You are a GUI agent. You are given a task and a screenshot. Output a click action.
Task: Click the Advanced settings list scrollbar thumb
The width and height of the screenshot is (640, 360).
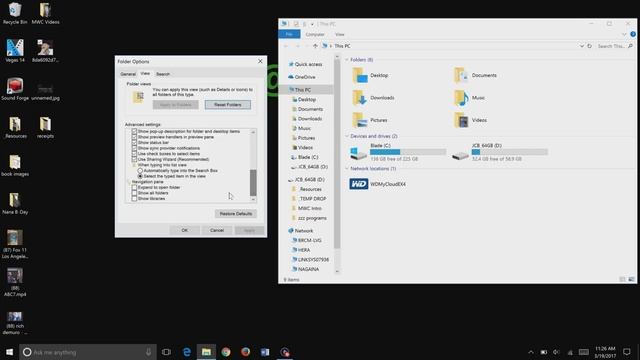coord(253,183)
